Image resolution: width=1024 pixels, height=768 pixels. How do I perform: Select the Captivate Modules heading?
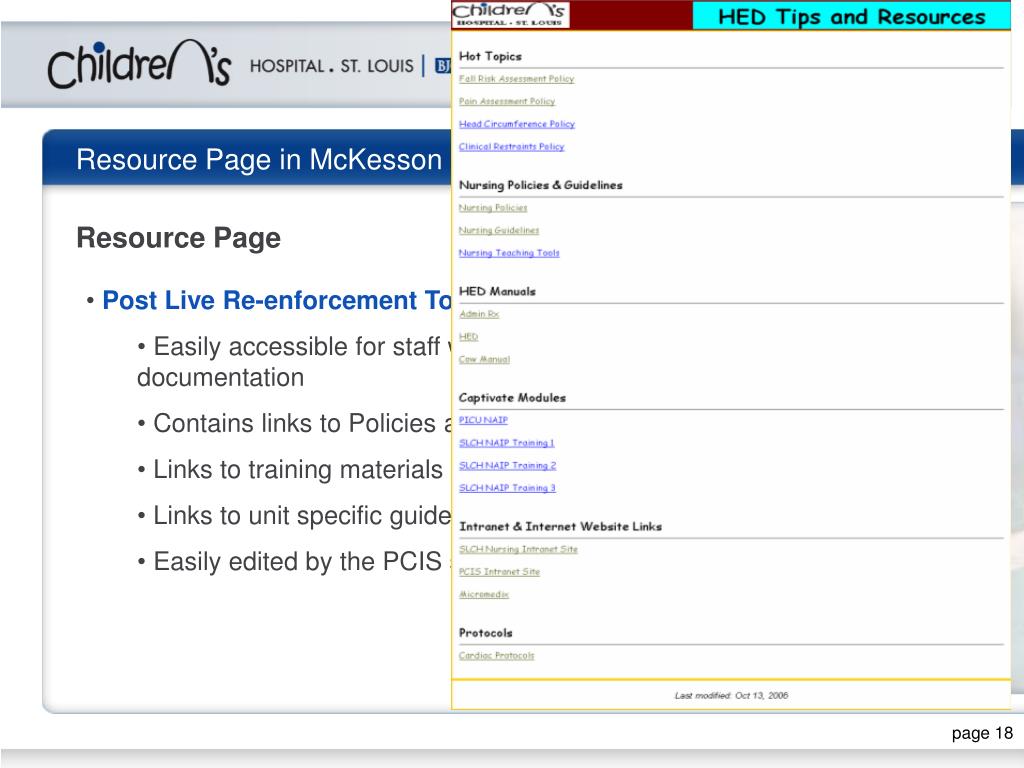[x=513, y=398]
